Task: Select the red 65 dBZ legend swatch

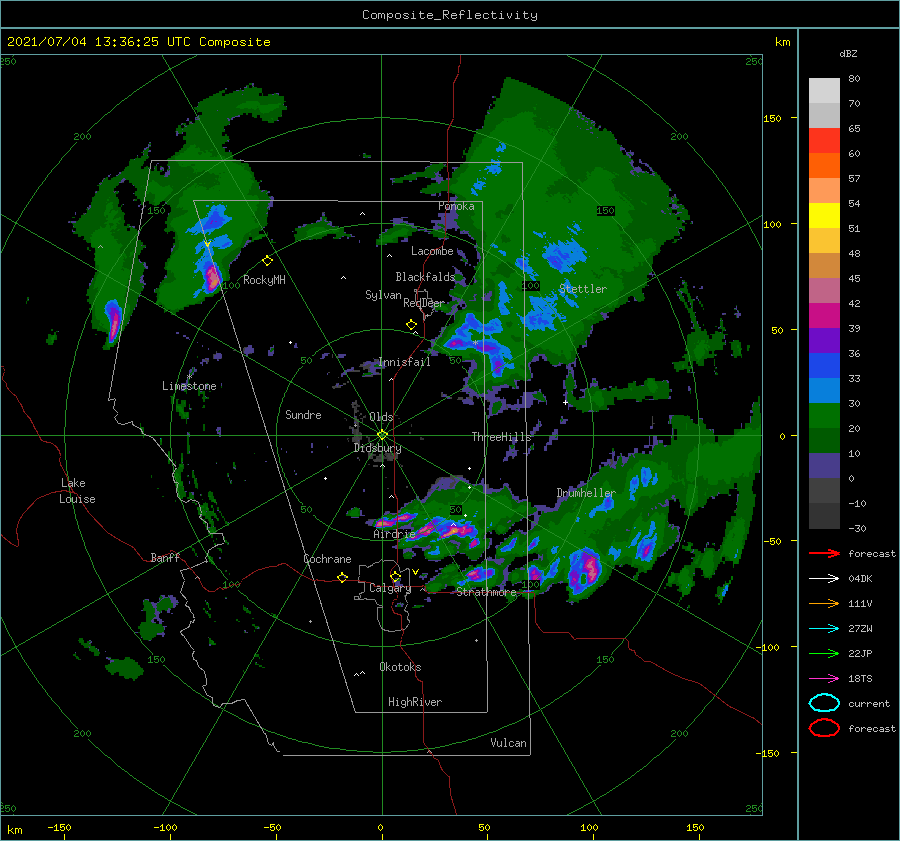Action: (824, 140)
